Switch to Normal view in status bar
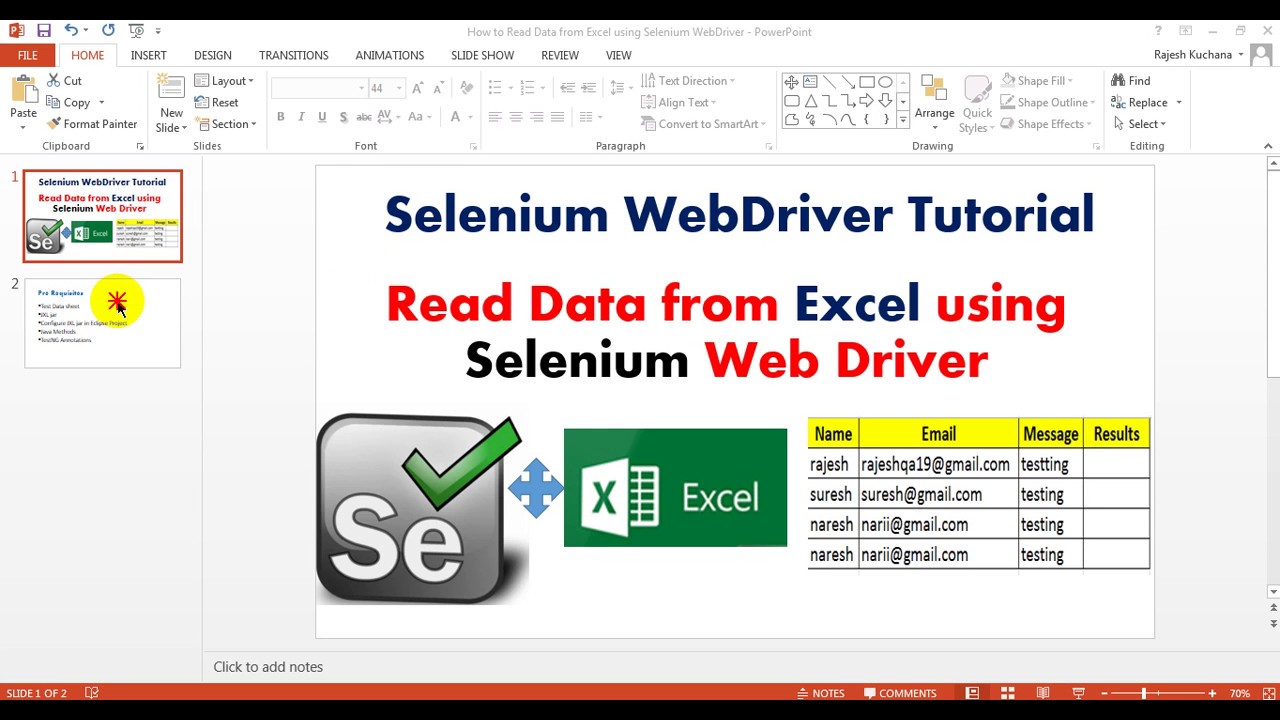This screenshot has width=1280, height=720. [972, 693]
